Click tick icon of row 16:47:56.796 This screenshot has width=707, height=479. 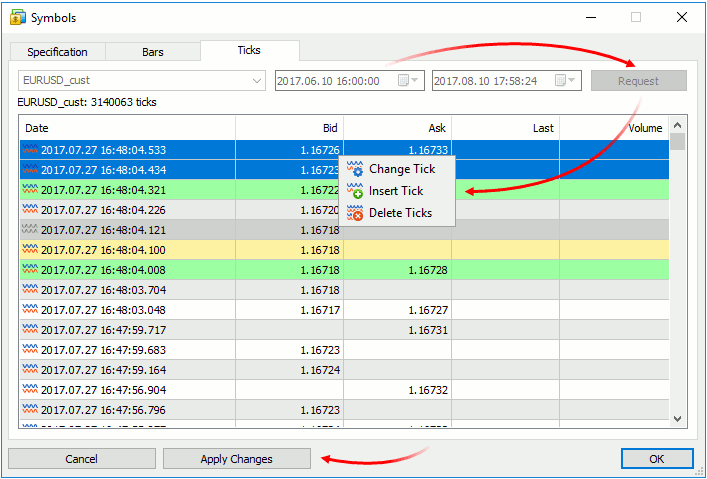(30, 410)
